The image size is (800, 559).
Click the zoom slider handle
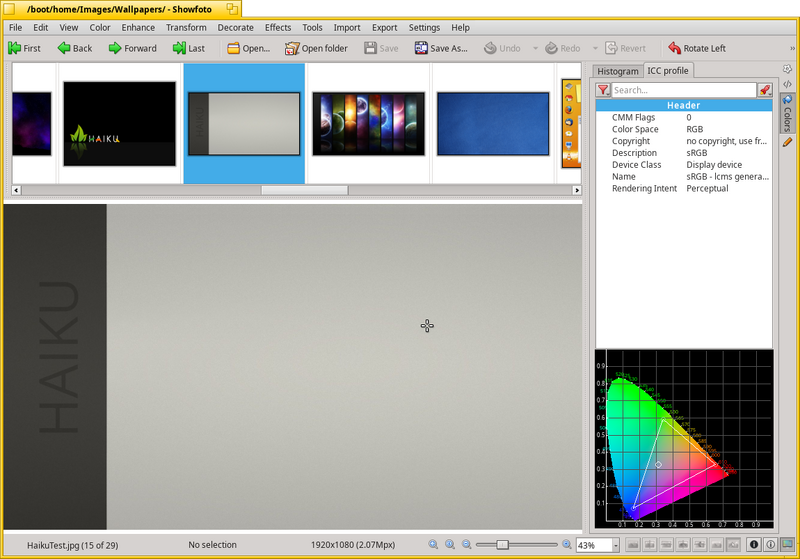point(503,544)
